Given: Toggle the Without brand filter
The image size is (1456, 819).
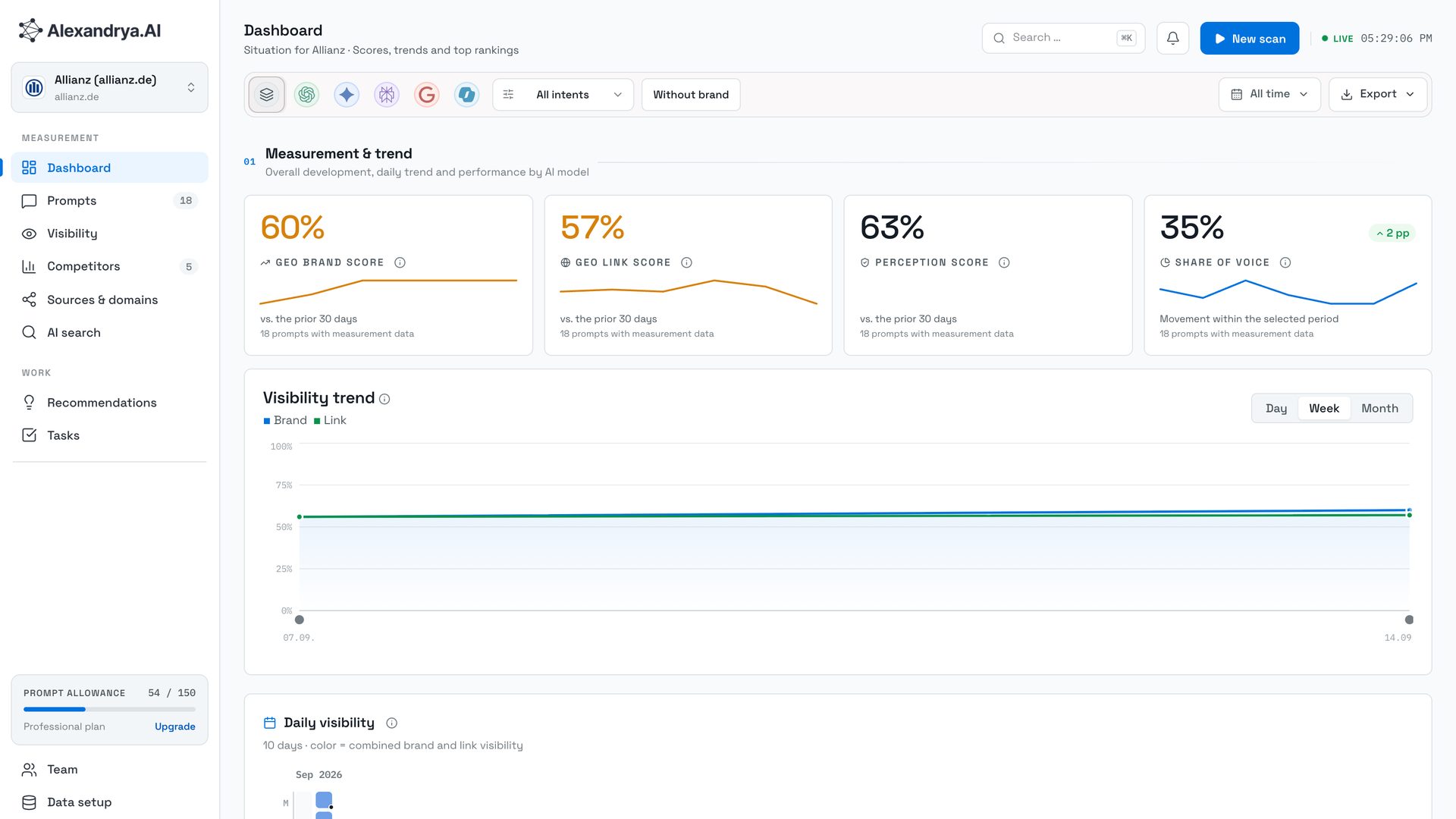Looking at the screenshot, I should [x=691, y=95].
